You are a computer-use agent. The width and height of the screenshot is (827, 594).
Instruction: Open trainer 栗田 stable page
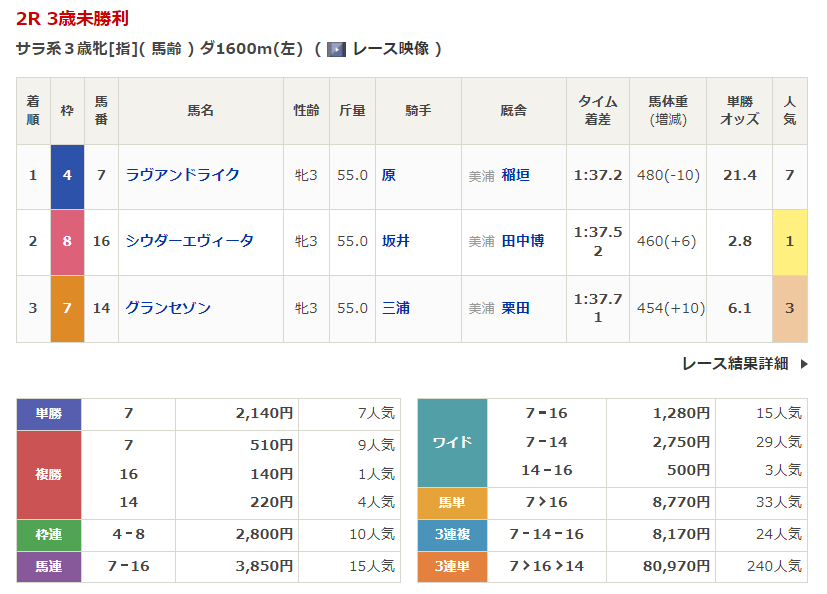(516, 308)
